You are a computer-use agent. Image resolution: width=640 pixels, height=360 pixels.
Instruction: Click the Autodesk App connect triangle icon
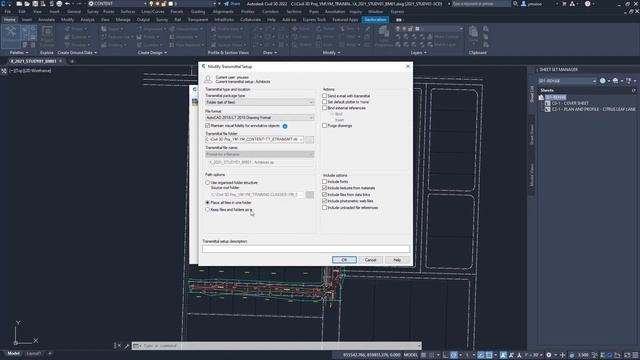coord(572,4)
